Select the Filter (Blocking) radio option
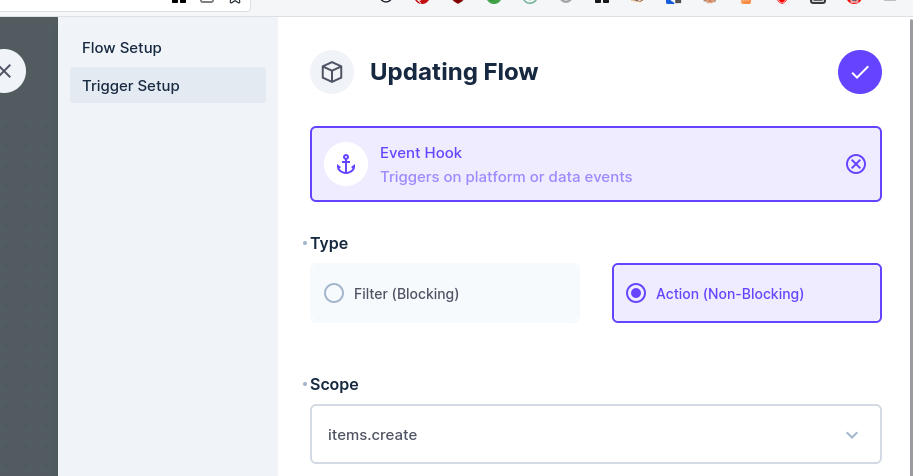913x476 pixels. click(x=445, y=293)
